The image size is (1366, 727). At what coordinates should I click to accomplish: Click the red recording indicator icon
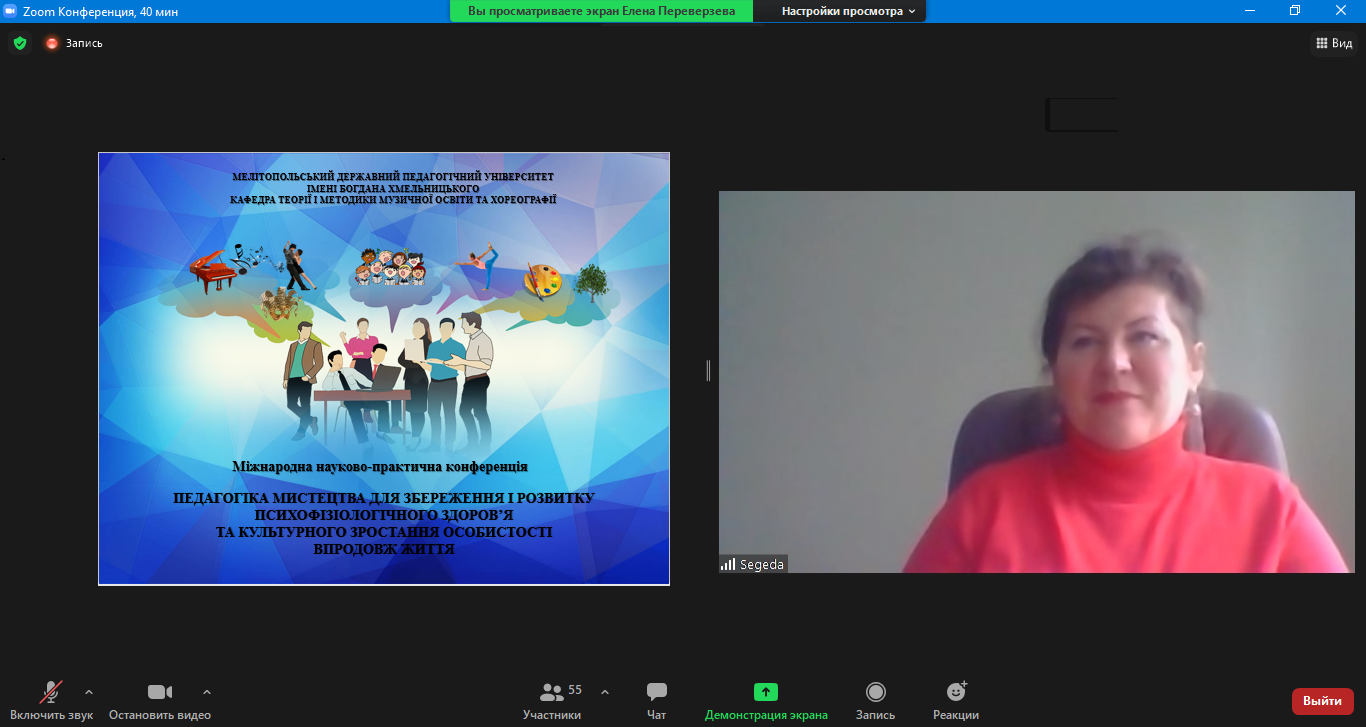52,43
